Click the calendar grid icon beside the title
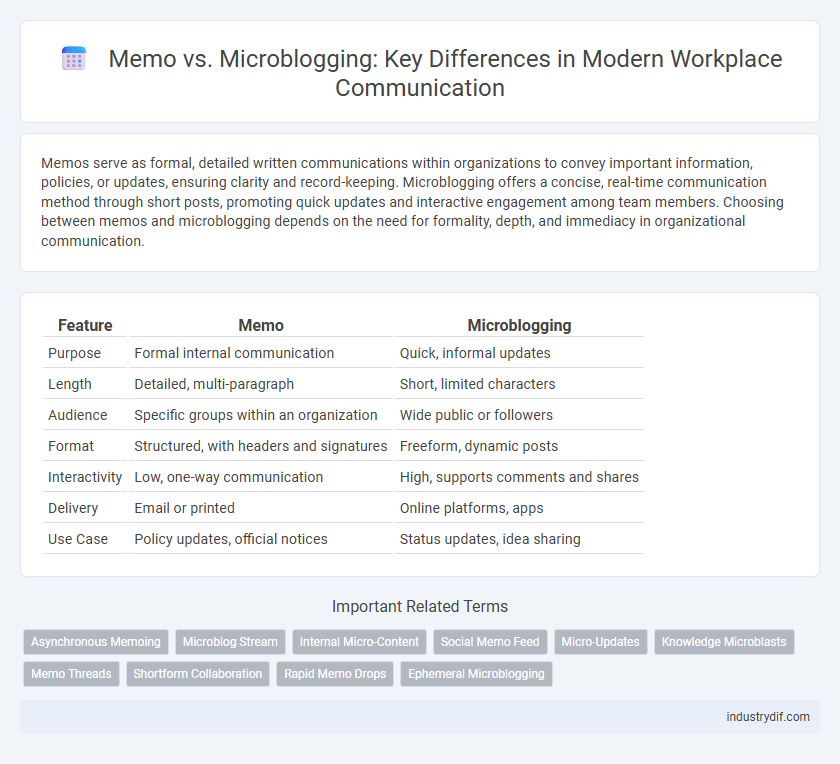The height and width of the screenshot is (764, 840). click(74, 58)
